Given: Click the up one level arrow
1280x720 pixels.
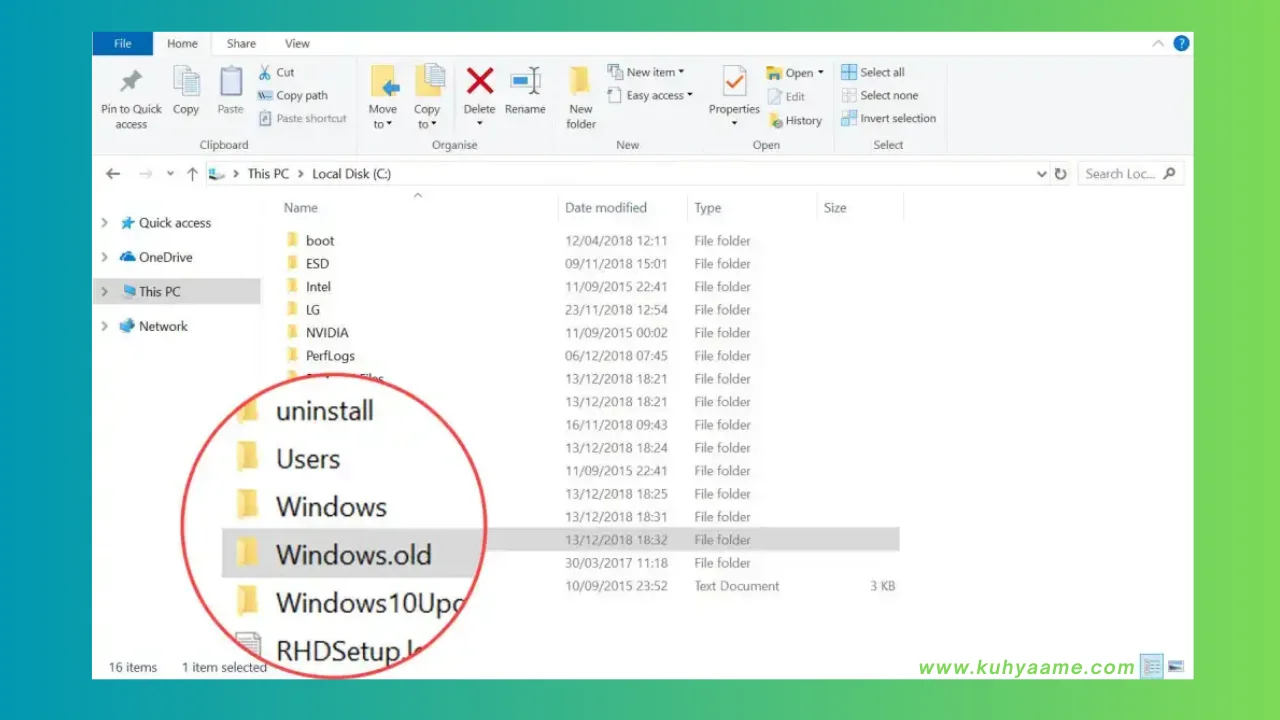Looking at the screenshot, I should click(x=192, y=174).
